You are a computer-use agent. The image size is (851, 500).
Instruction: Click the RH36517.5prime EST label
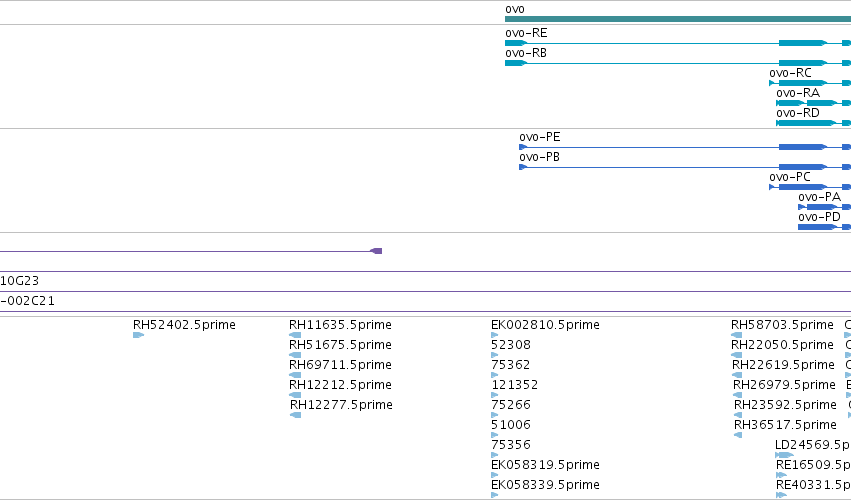pyautogui.click(x=785, y=426)
